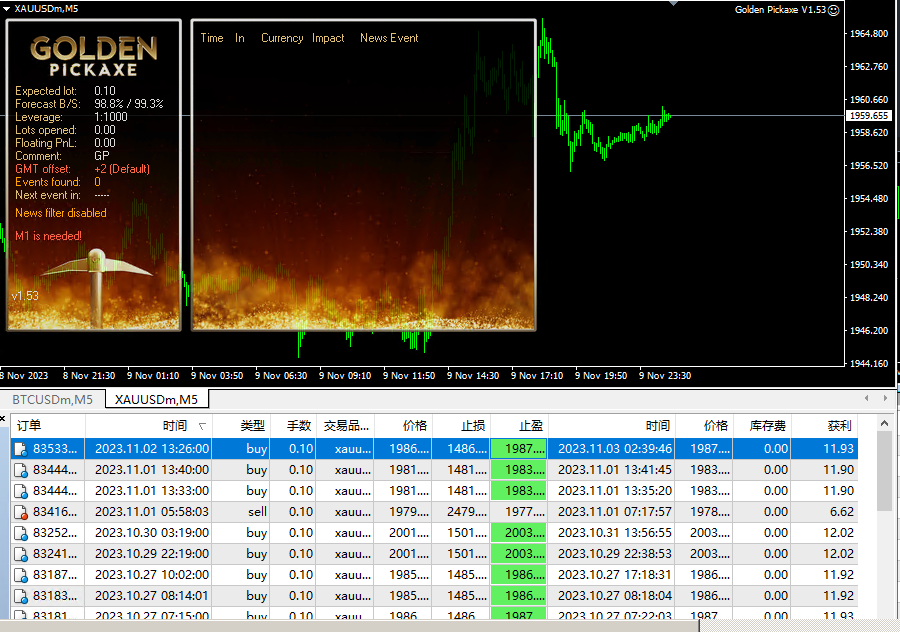Click the 9 Nov 14:30 time axis label
900x632 pixels.
pyautogui.click(x=473, y=375)
